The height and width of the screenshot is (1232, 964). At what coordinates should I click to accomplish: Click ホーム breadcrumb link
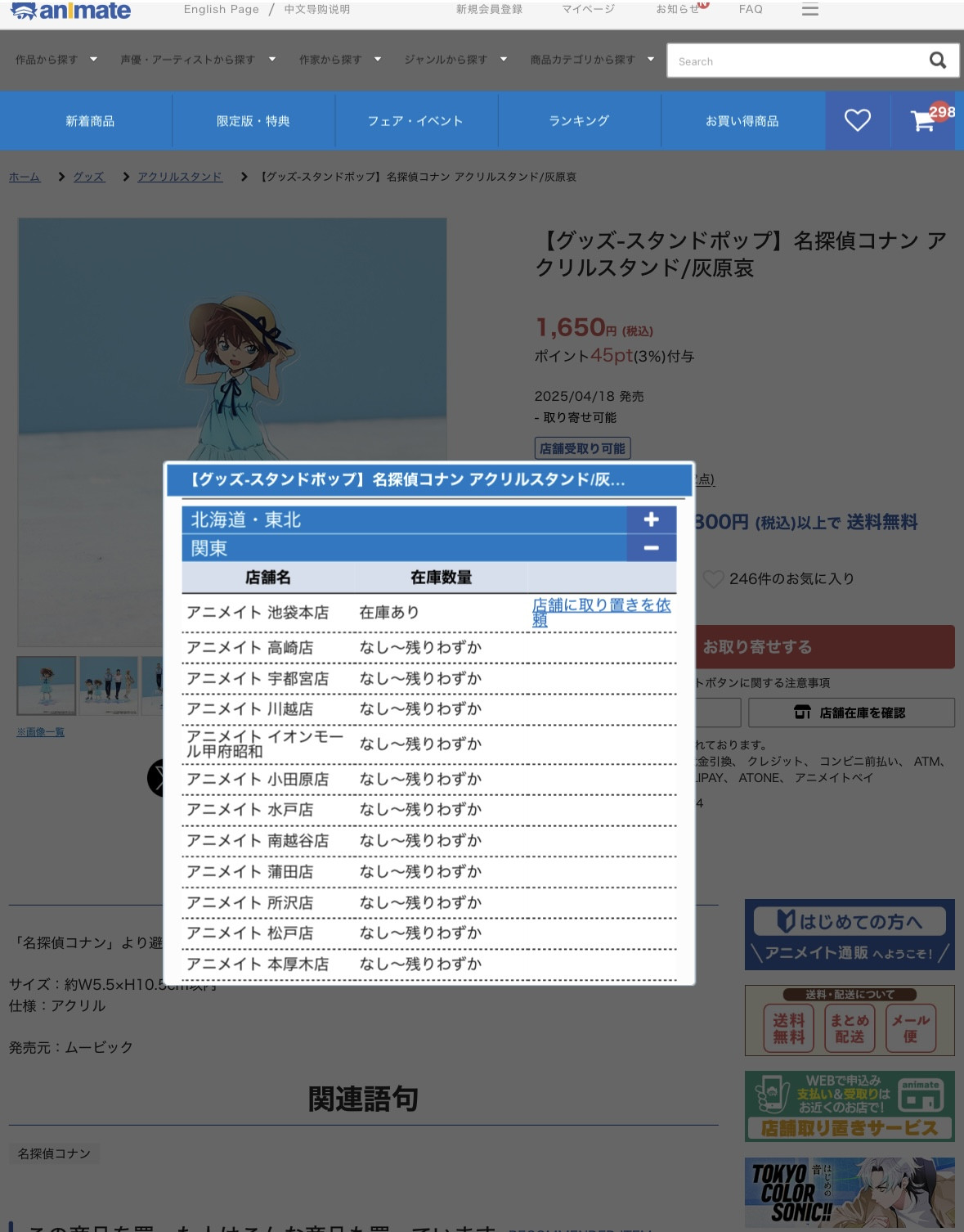25,177
